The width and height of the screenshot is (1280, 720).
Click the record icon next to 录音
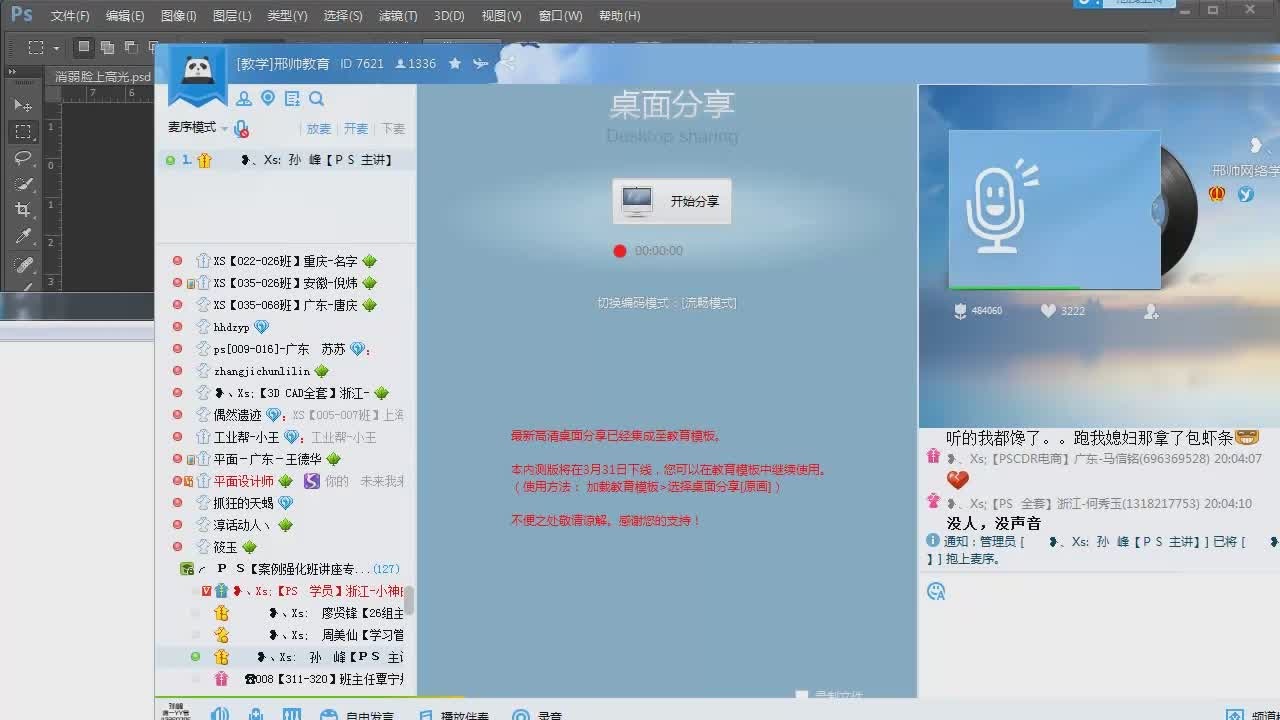(x=520, y=715)
